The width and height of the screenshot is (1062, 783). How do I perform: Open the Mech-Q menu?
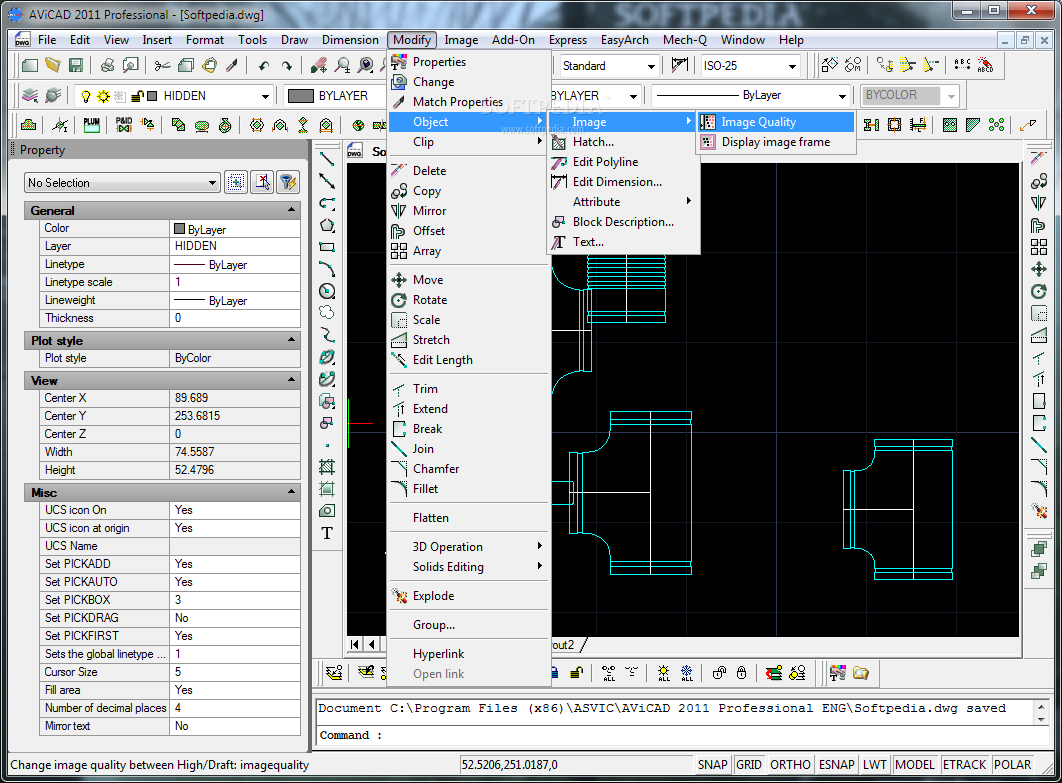click(x=685, y=40)
